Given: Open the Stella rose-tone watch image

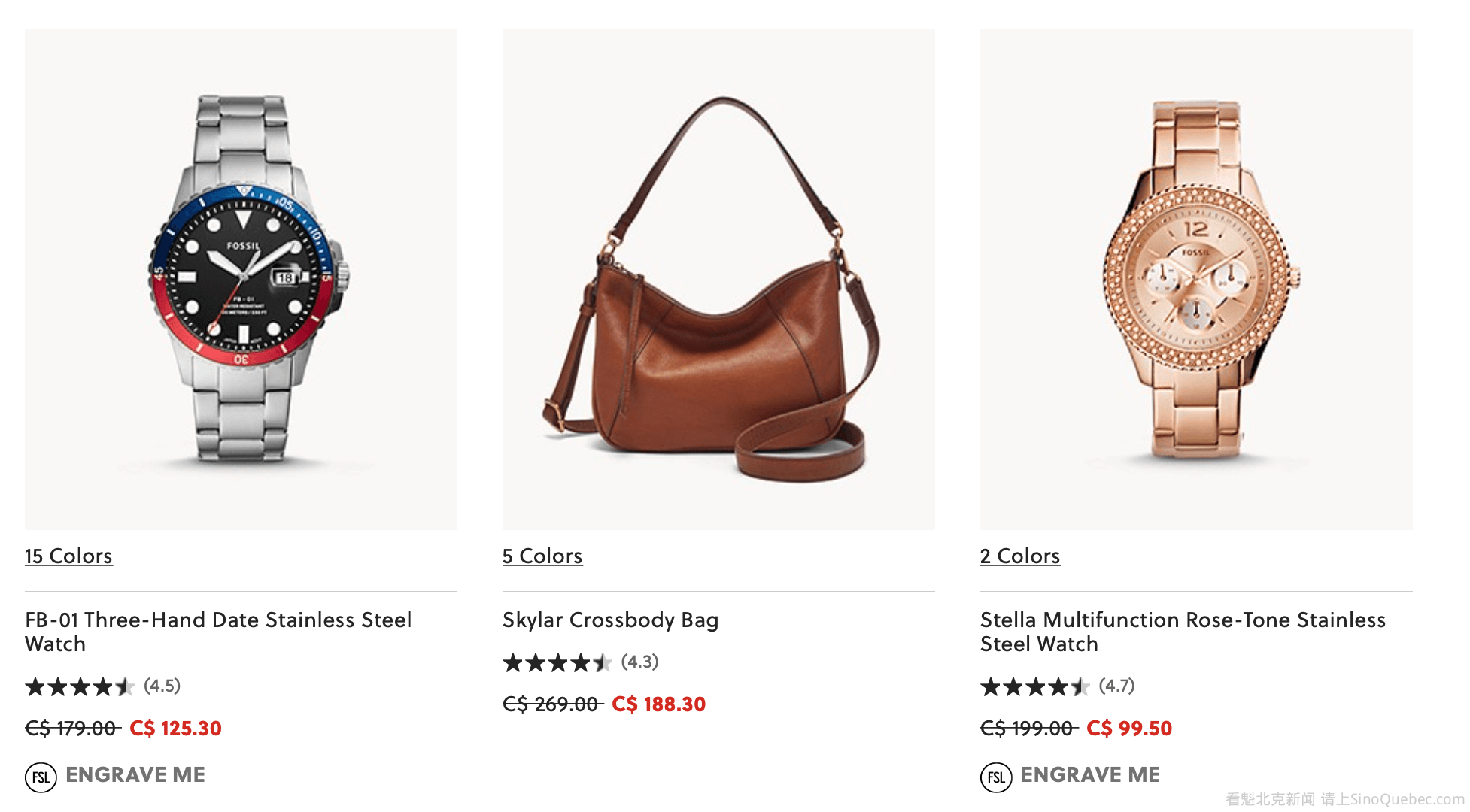Looking at the screenshot, I should click(1196, 279).
